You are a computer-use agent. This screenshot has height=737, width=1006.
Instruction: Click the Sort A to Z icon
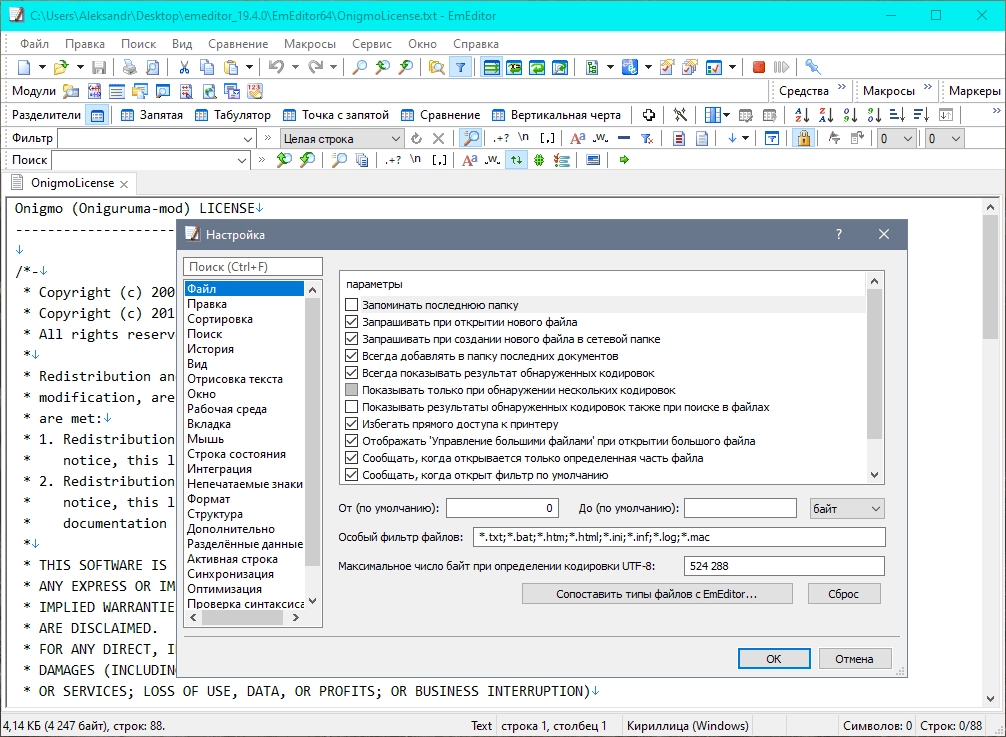[802, 115]
